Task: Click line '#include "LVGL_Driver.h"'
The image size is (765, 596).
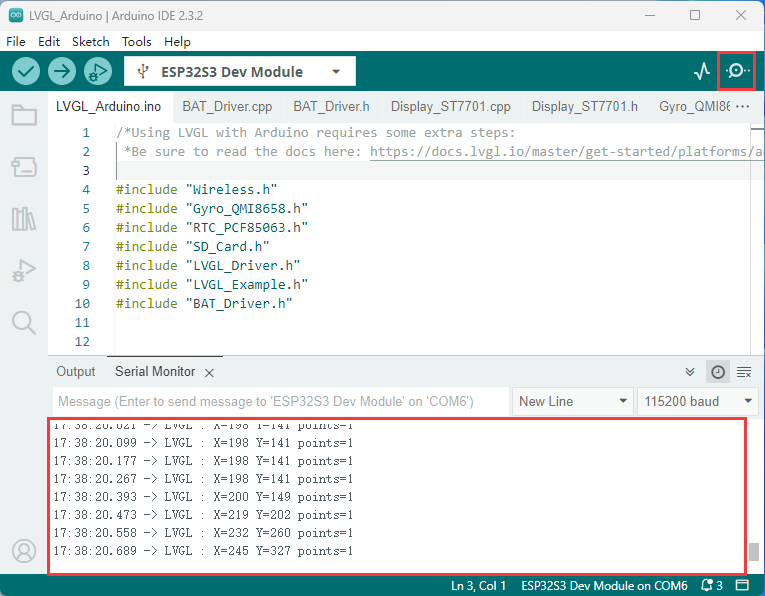Action: (208, 266)
